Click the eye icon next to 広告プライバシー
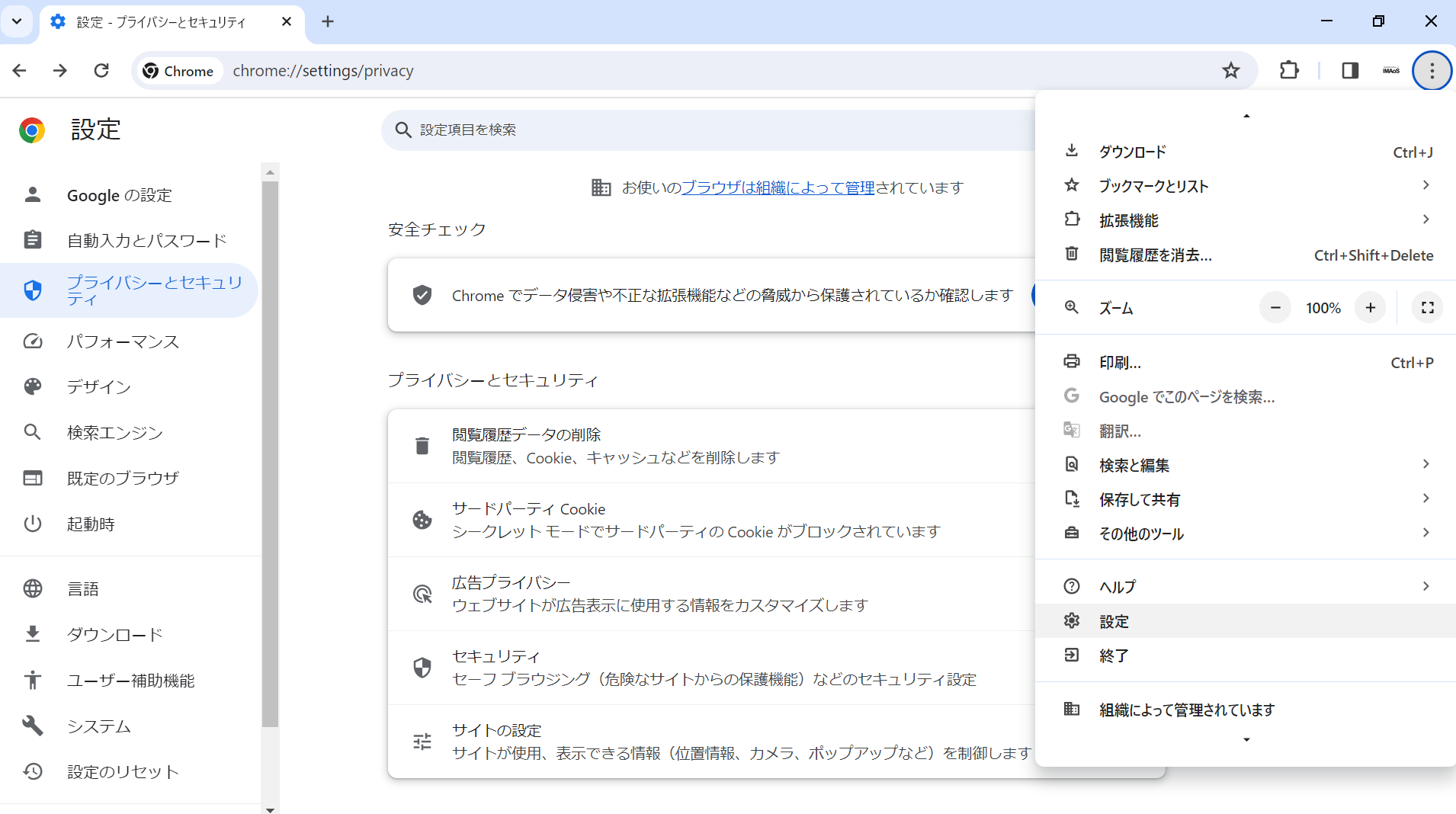Screen dimensions: 1456x814 (422, 594)
